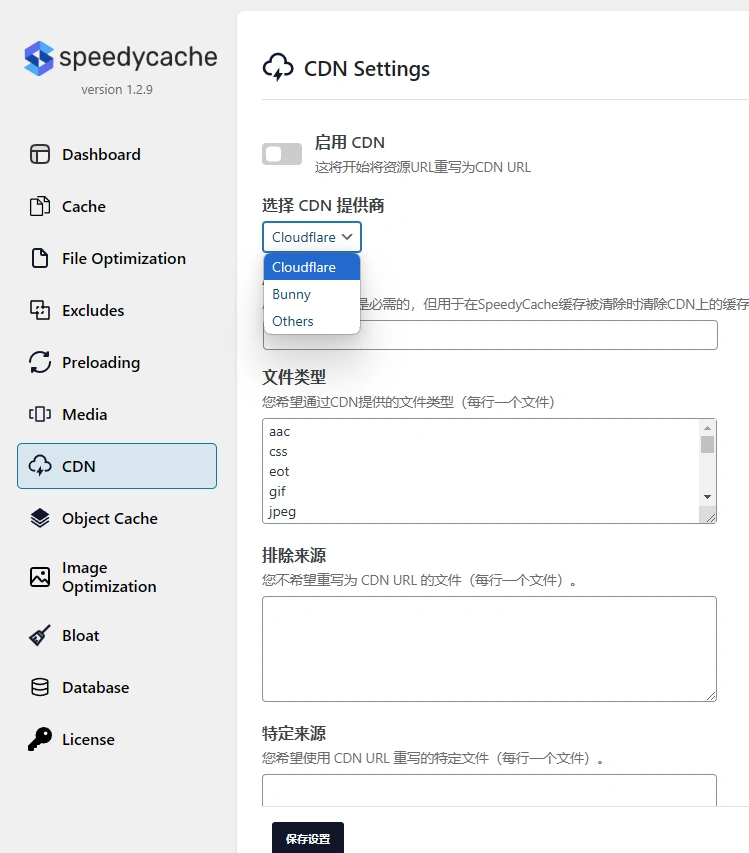Screen dimensions: 749x853
Task: Click the Cache sidebar icon
Action: pos(40,206)
